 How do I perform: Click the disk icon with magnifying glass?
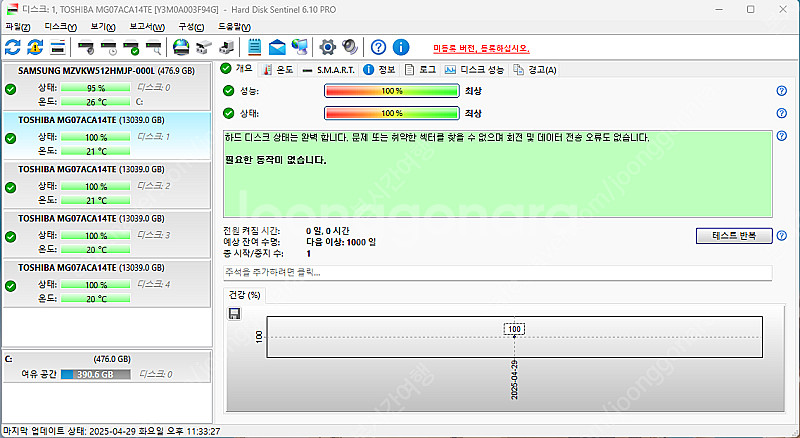[153, 47]
